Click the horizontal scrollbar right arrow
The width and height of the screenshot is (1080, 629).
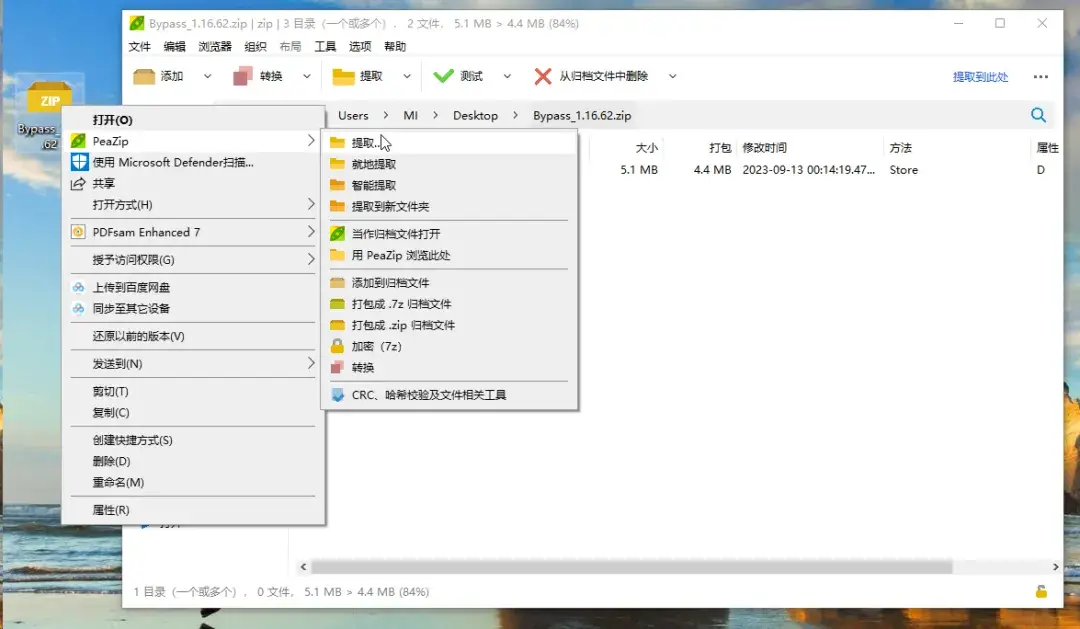(x=1055, y=566)
